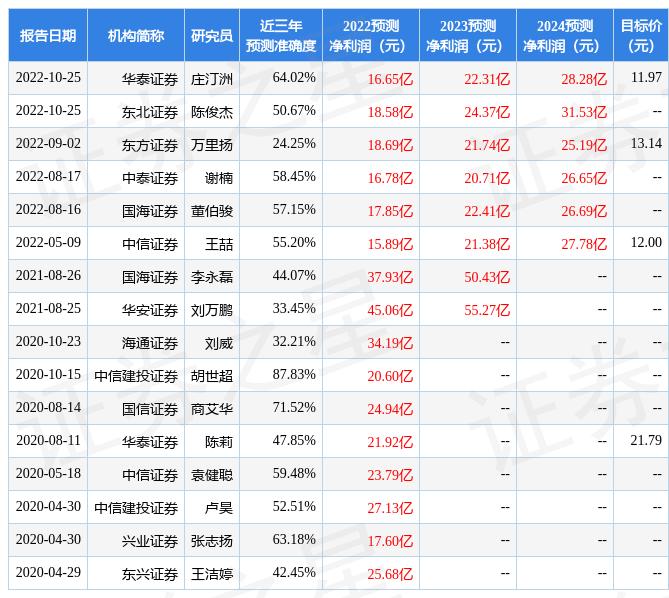This screenshot has height=598, width=669.
Task: Click the date 2020-08-11
Action: (48, 440)
